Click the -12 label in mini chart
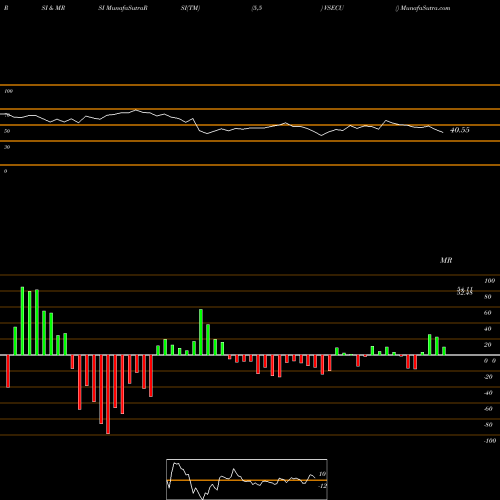Screen dimensions: 500x500 click(322, 486)
